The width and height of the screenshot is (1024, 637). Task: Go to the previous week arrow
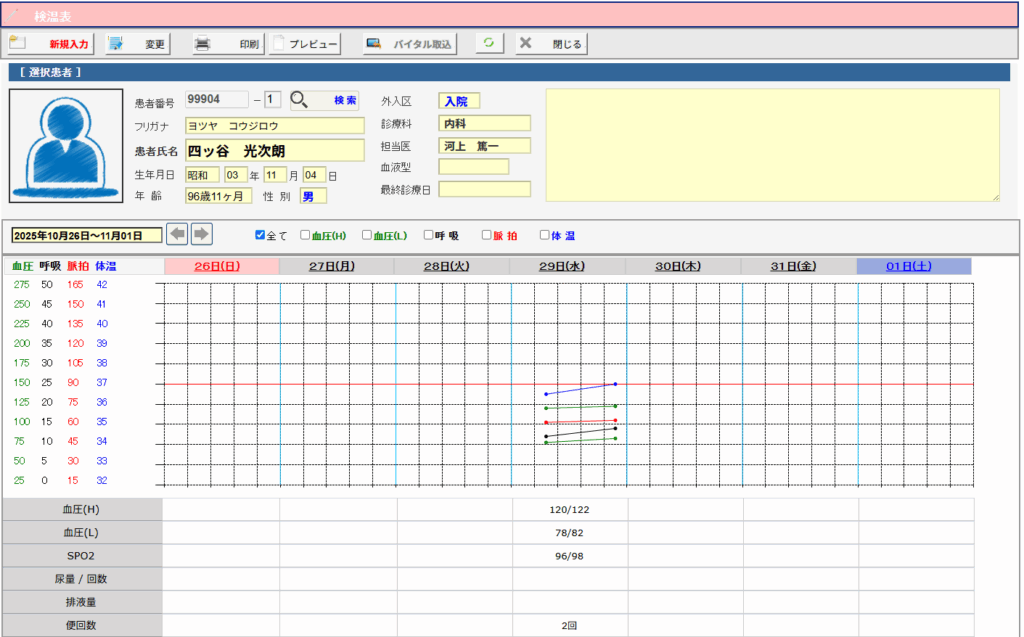coord(177,234)
